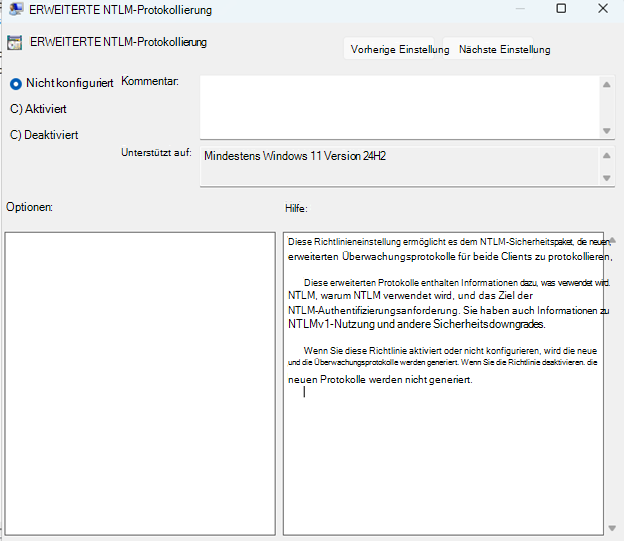The width and height of the screenshot is (624, 541).
Task: Select the 'Nicht konfiguriert' radio button
Action: (x=16, y=84)
